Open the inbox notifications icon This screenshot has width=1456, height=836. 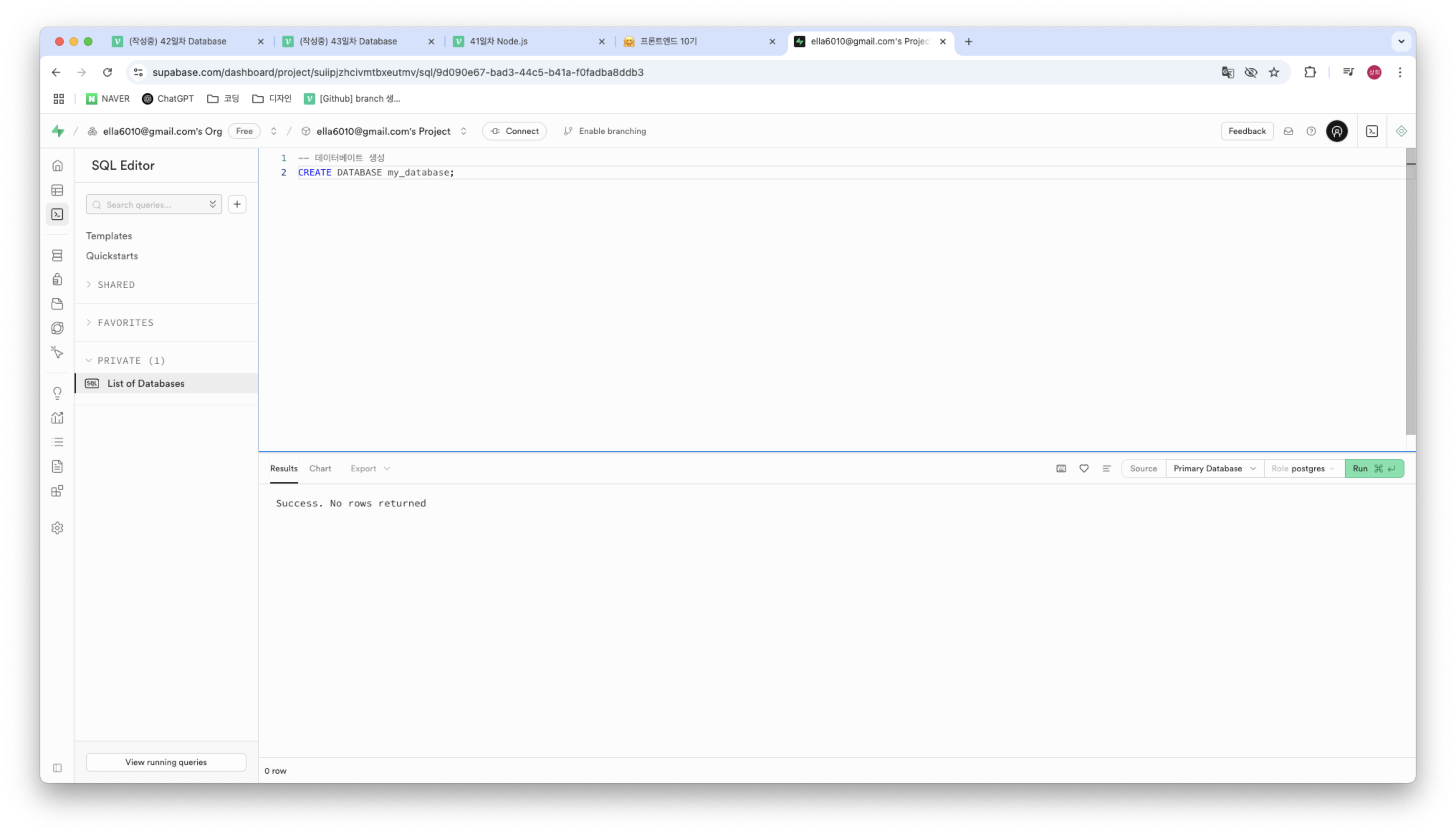coord(1288,131)
